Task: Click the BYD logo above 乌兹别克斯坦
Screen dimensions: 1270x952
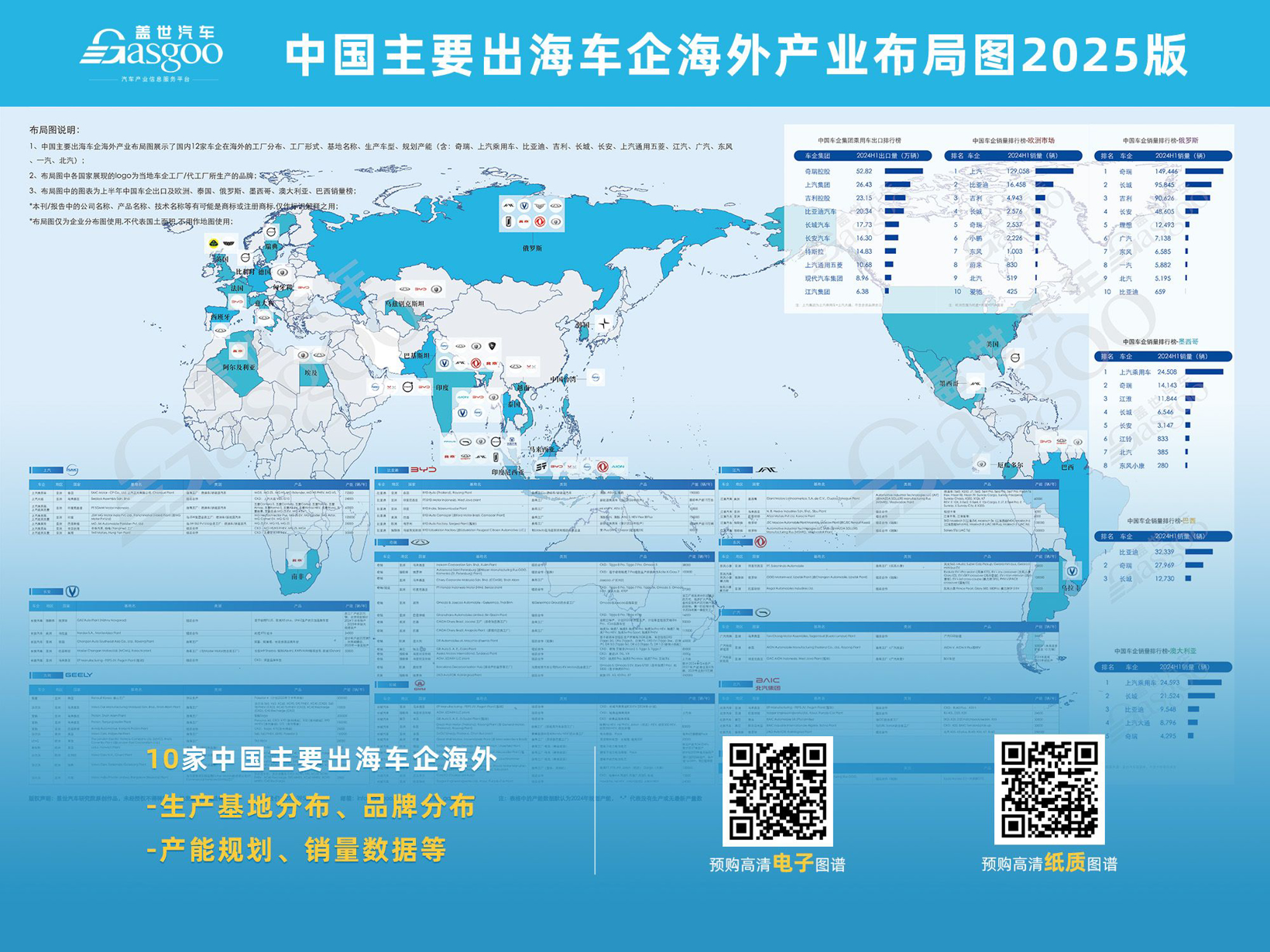Action: pos(420,289)
